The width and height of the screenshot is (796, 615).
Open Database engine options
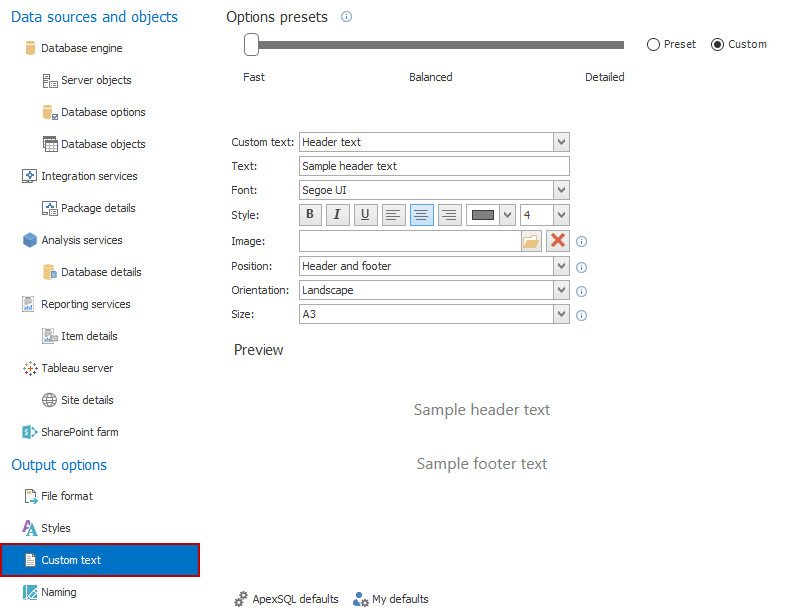tap(81, 48)
